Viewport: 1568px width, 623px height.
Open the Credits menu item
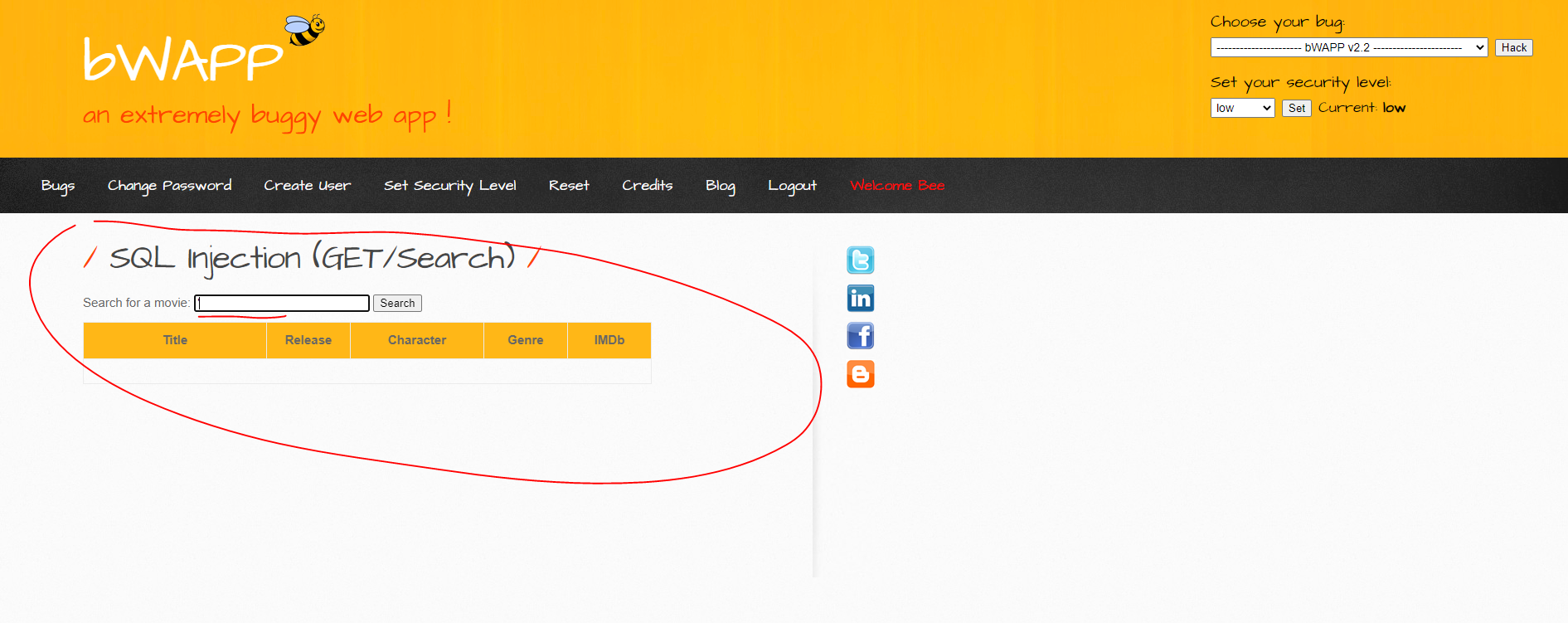[x=648, y=186]
